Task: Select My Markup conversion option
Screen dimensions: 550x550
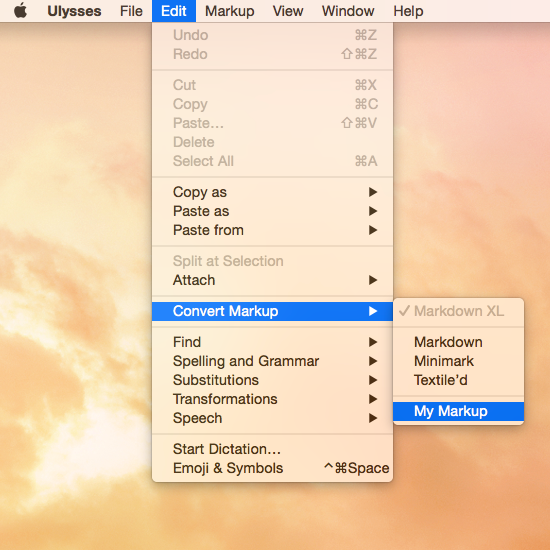Action: 458,411
